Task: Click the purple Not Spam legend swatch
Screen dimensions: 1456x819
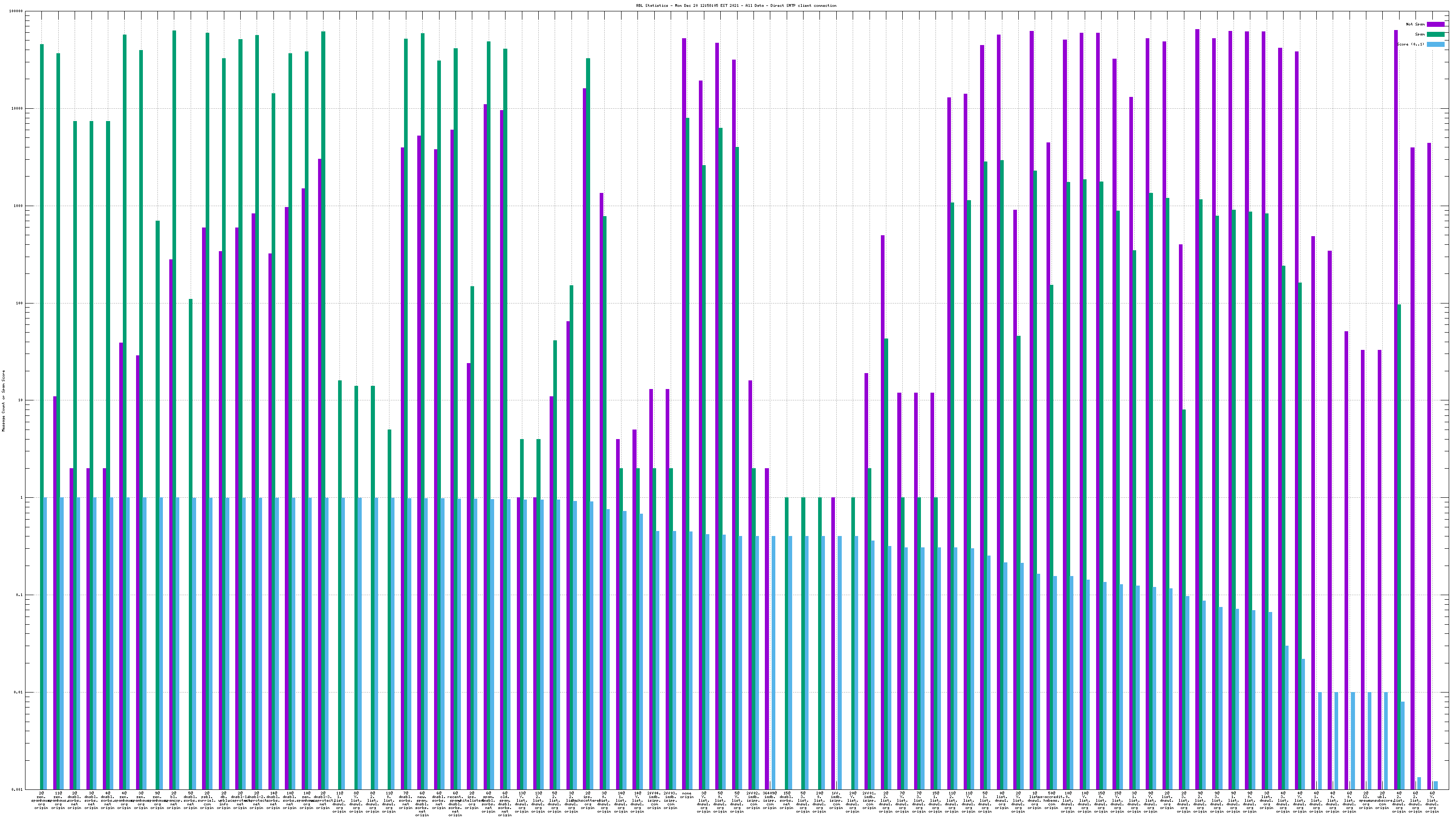Action: pos(1435,24)
